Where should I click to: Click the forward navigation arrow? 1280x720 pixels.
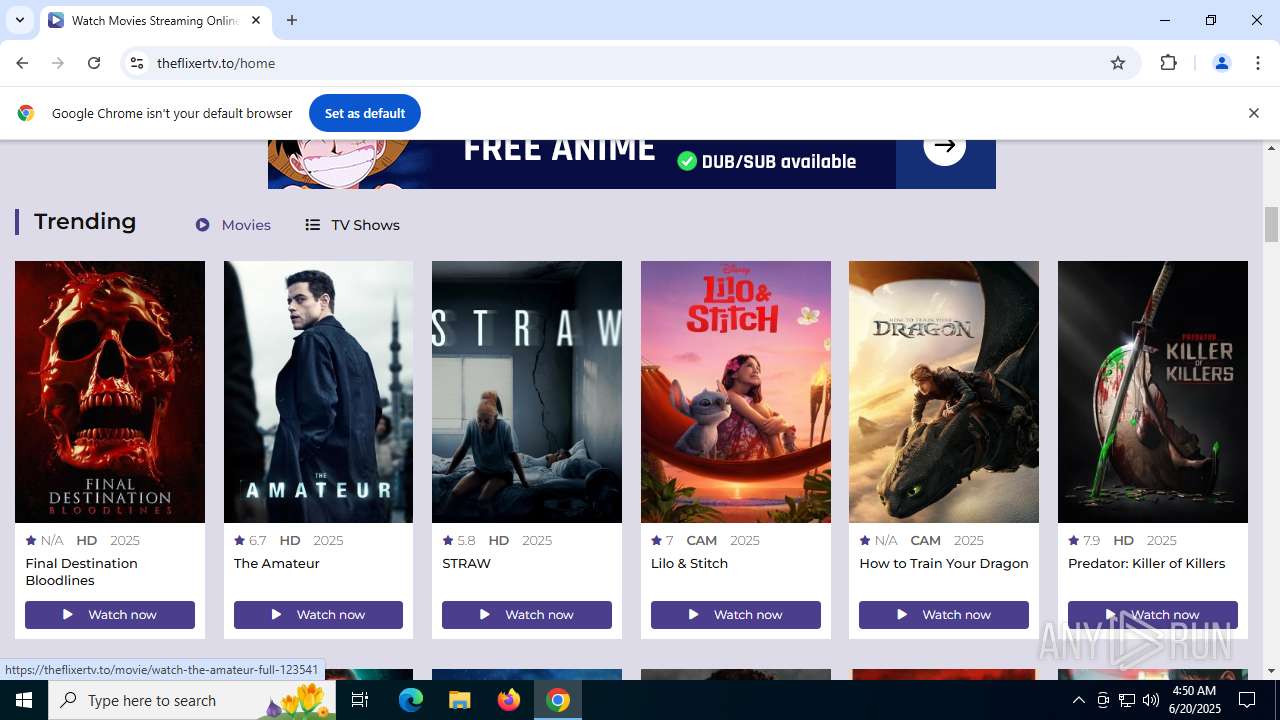click(x=58, y=63)
